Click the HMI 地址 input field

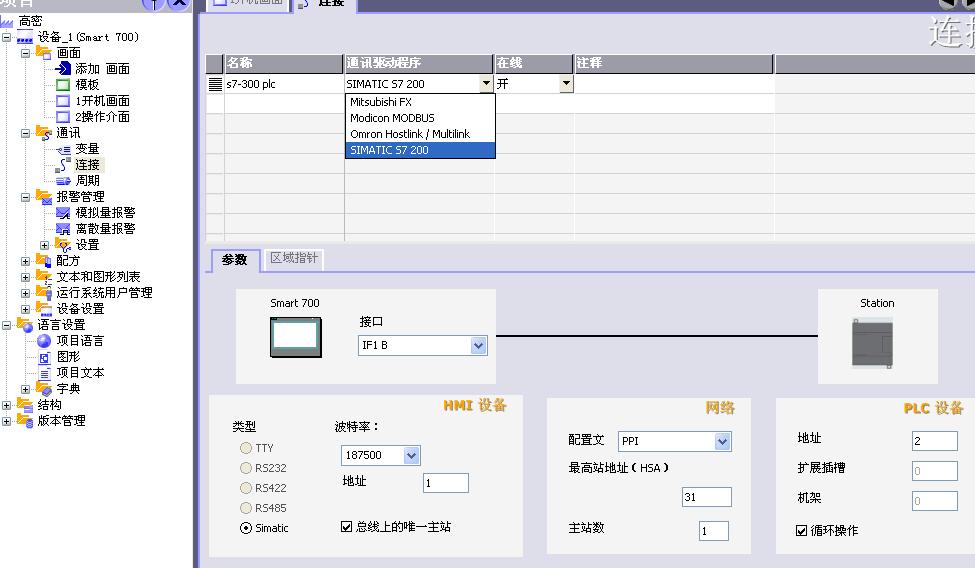[x=446, y=483]
